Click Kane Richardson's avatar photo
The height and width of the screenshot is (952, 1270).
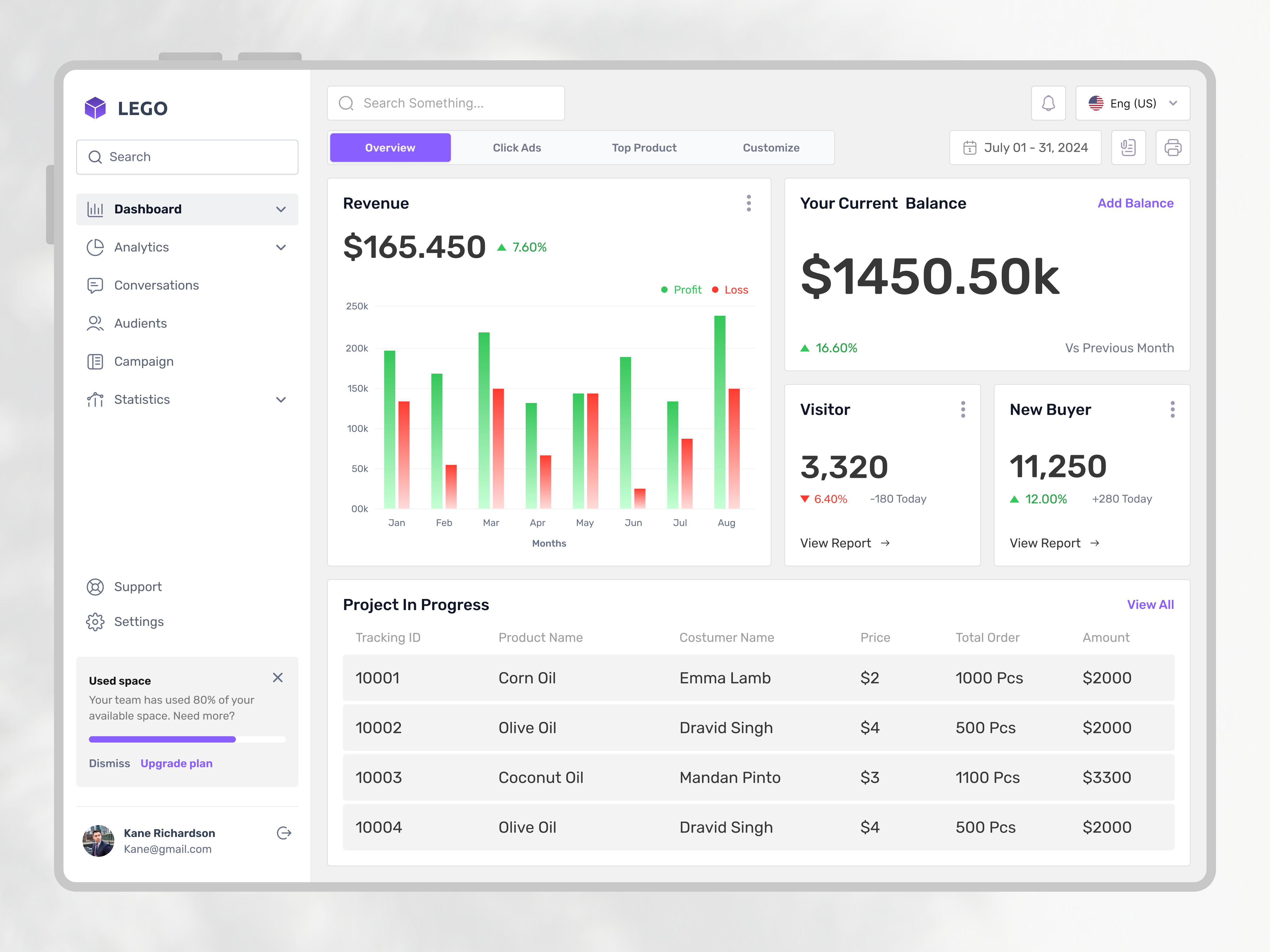tap(98, 841)
